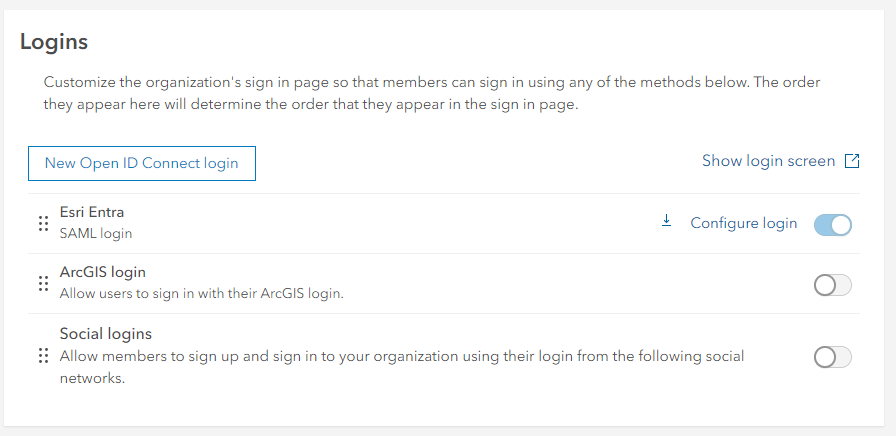Click the word 'networks.' under Social logins
Viewport: 896px width, 436px height.
92,378
